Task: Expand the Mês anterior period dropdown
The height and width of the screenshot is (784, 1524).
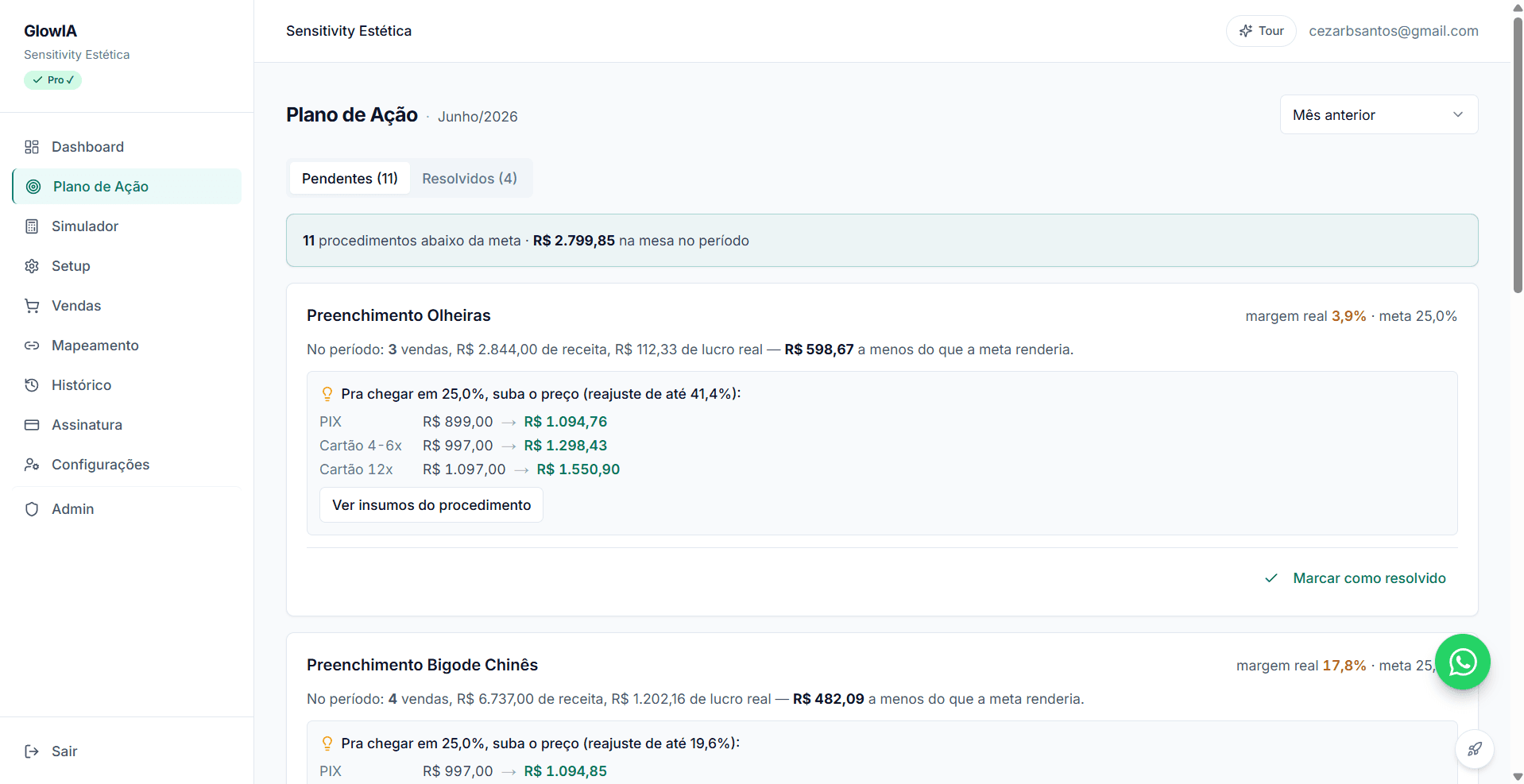Action: click(x=1379, y=114)
